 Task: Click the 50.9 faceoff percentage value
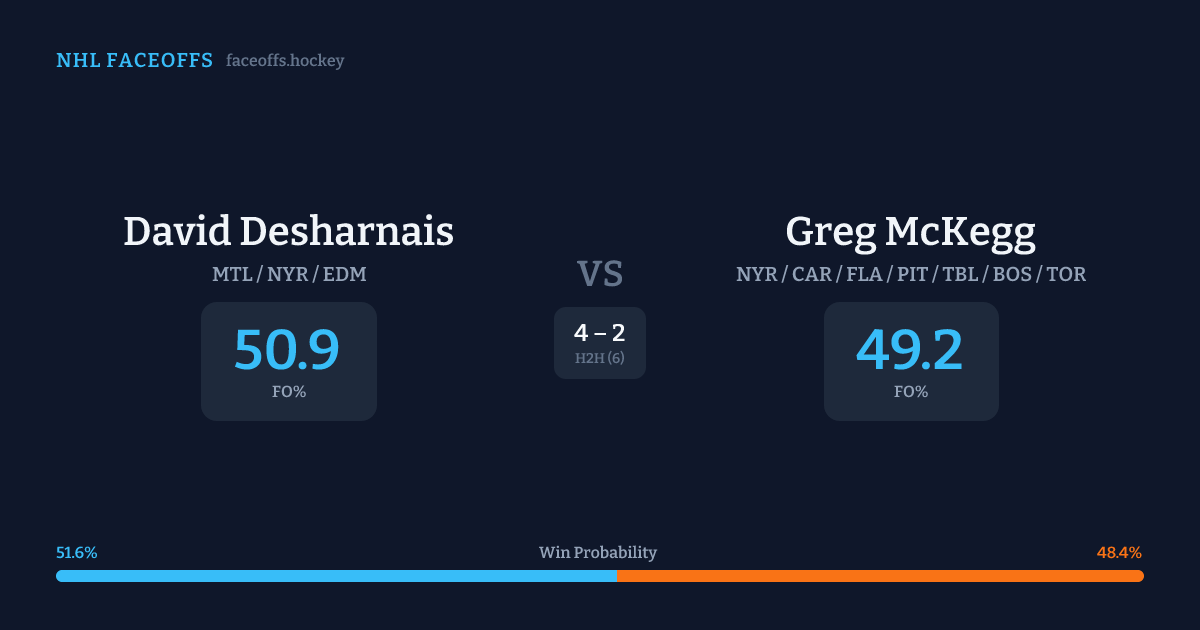287,350
